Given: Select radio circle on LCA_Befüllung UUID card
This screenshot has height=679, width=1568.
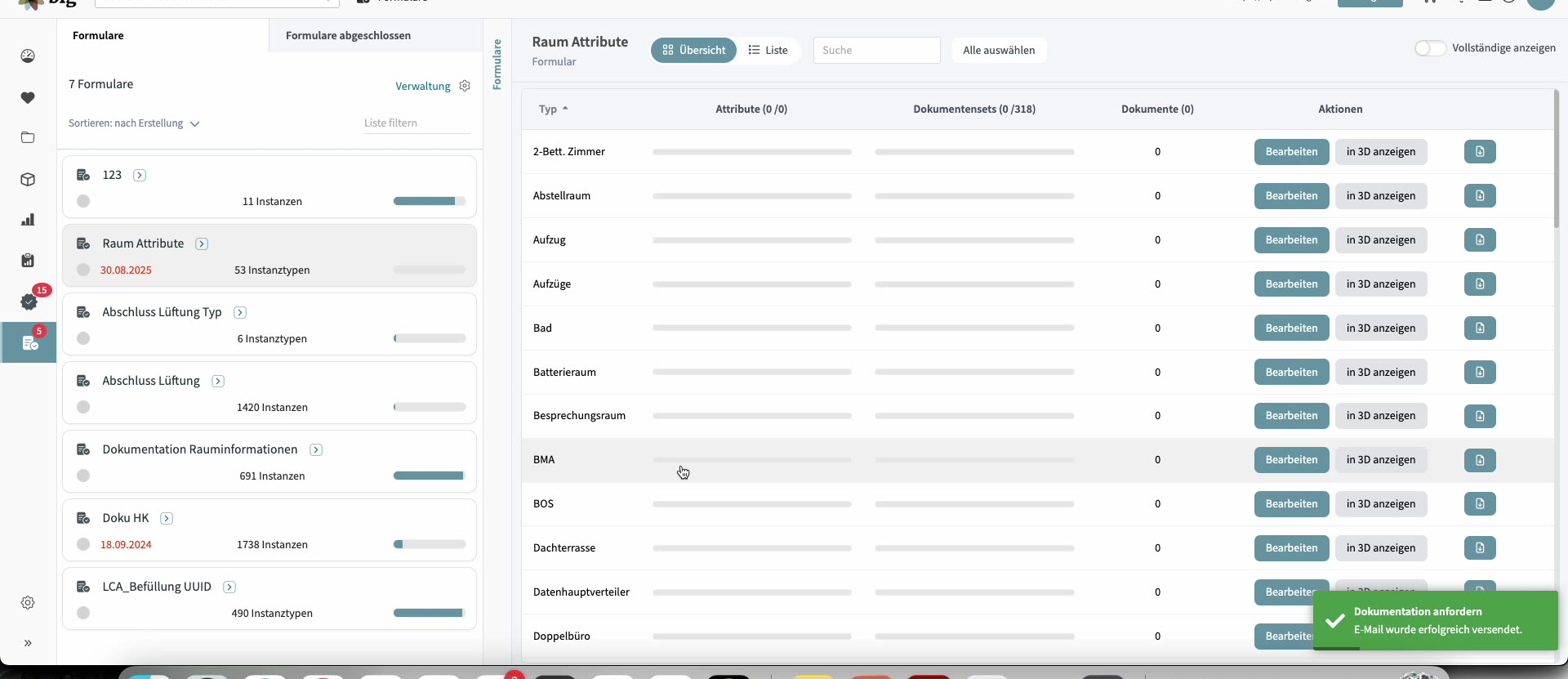Looking at the screenshot, I should [83, 613].
